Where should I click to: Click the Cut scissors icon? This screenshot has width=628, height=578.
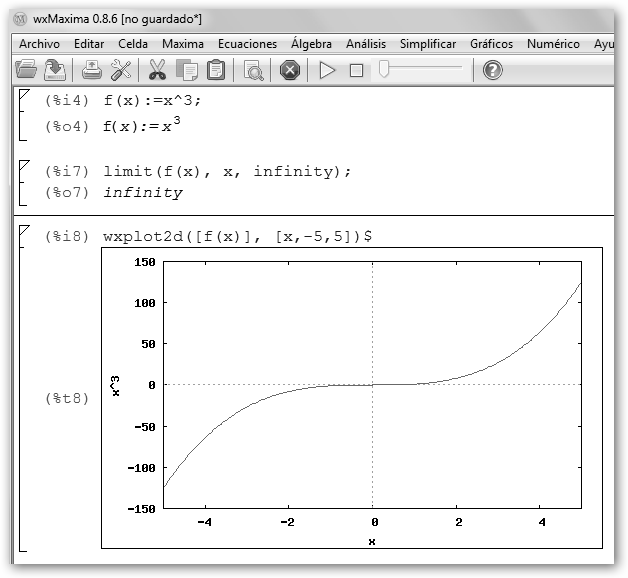157,70
